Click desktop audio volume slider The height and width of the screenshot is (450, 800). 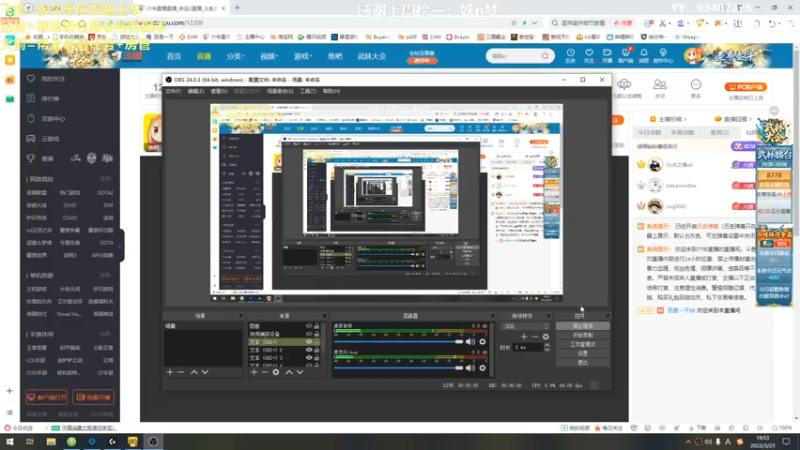pyautogui.click(x=398, y=342)
